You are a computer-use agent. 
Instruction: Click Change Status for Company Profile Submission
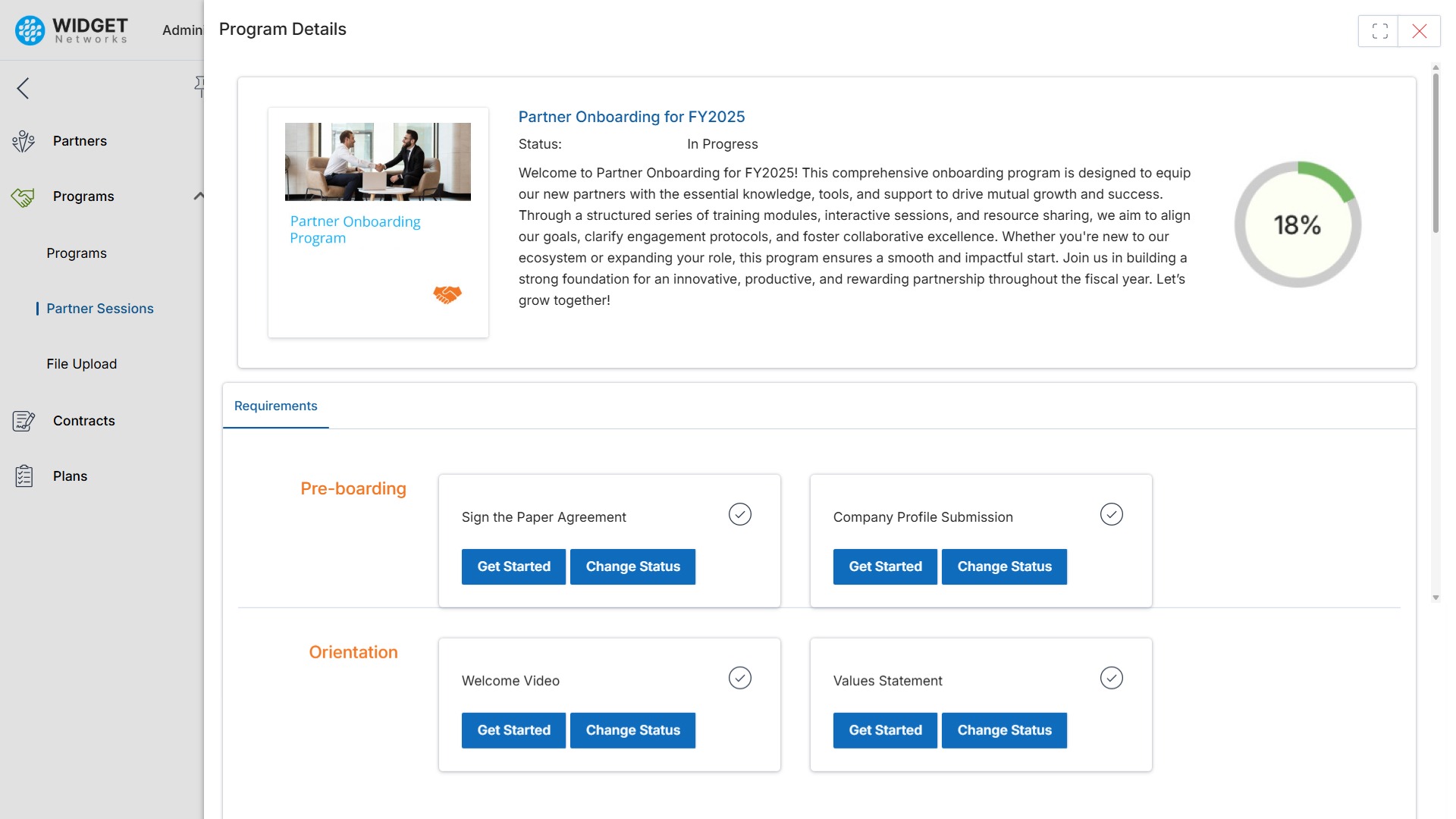pos(1004,566)
